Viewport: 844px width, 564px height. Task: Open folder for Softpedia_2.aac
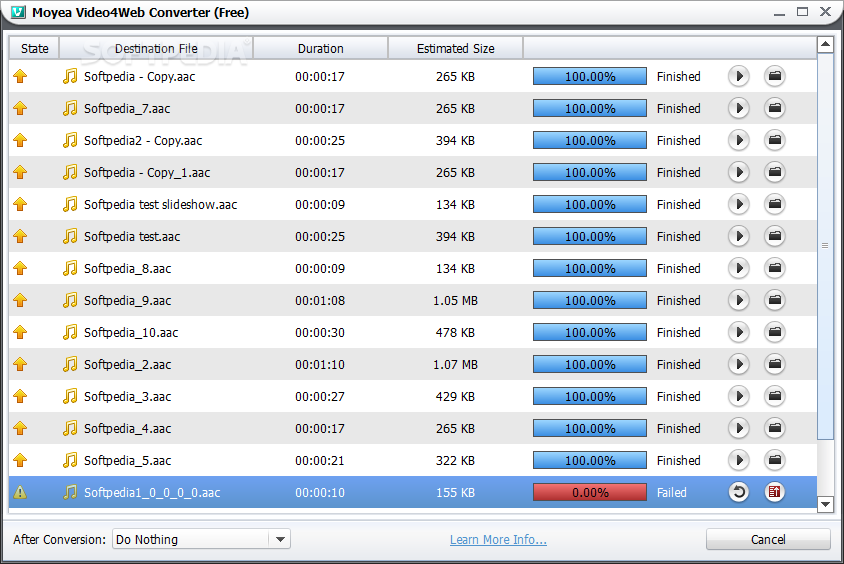[x=775, y=364]
